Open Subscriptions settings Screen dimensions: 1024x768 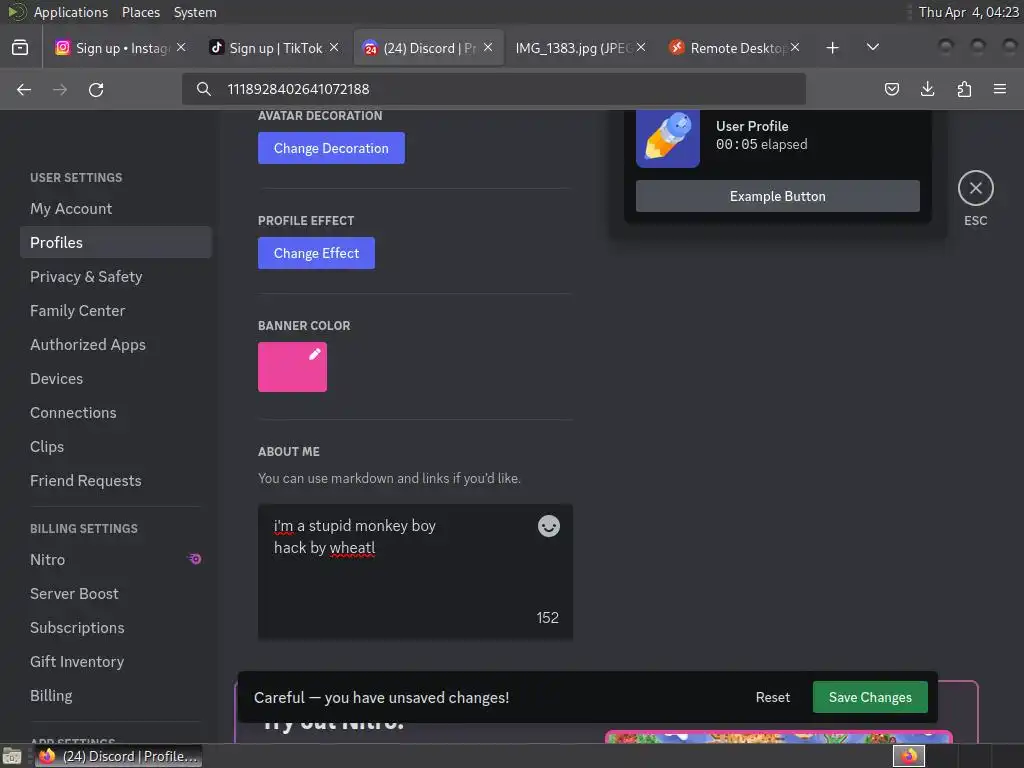pos(116,628)
